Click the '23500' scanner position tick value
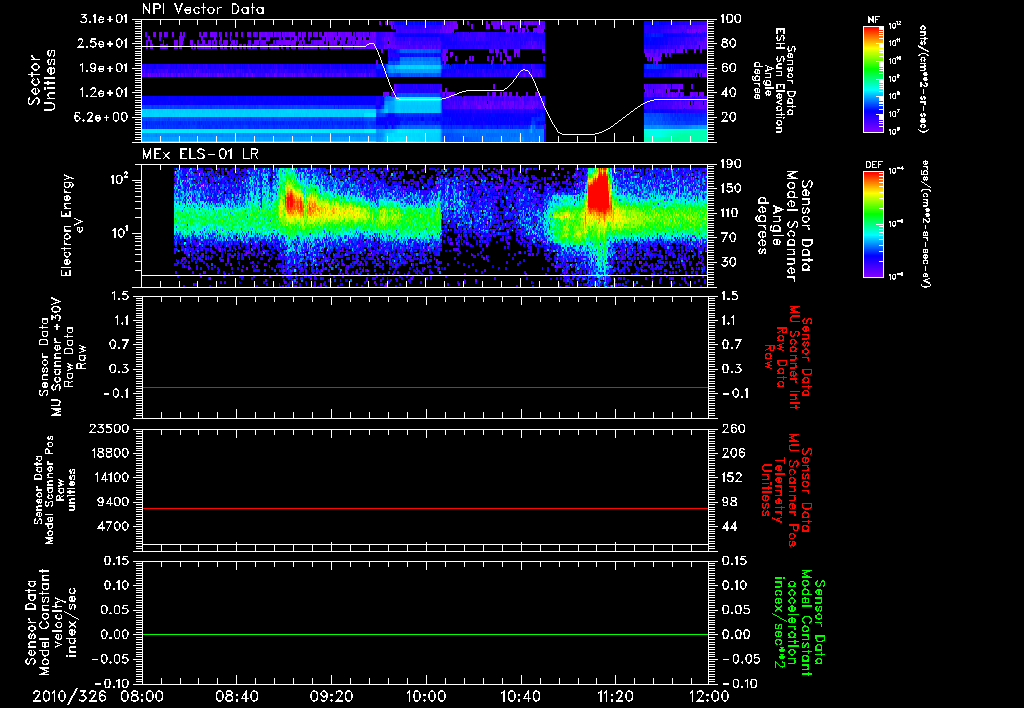 (x=109, y=429)
